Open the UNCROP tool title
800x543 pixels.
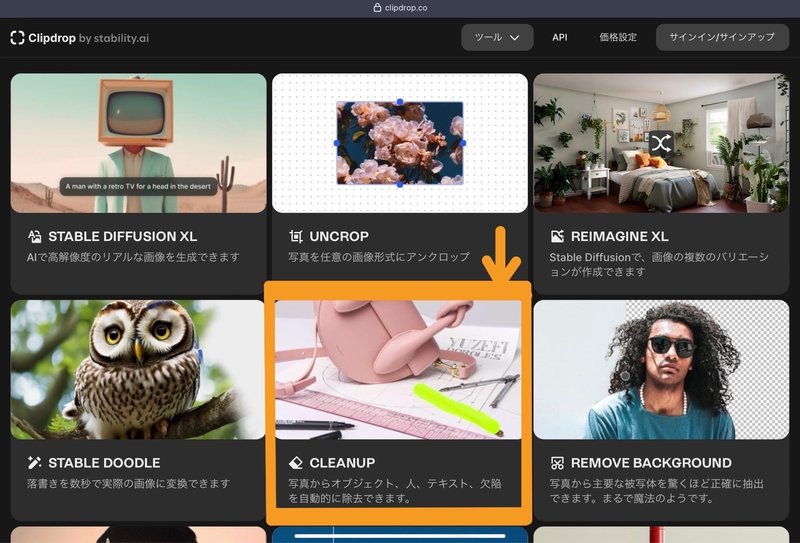tap(339, 236)
